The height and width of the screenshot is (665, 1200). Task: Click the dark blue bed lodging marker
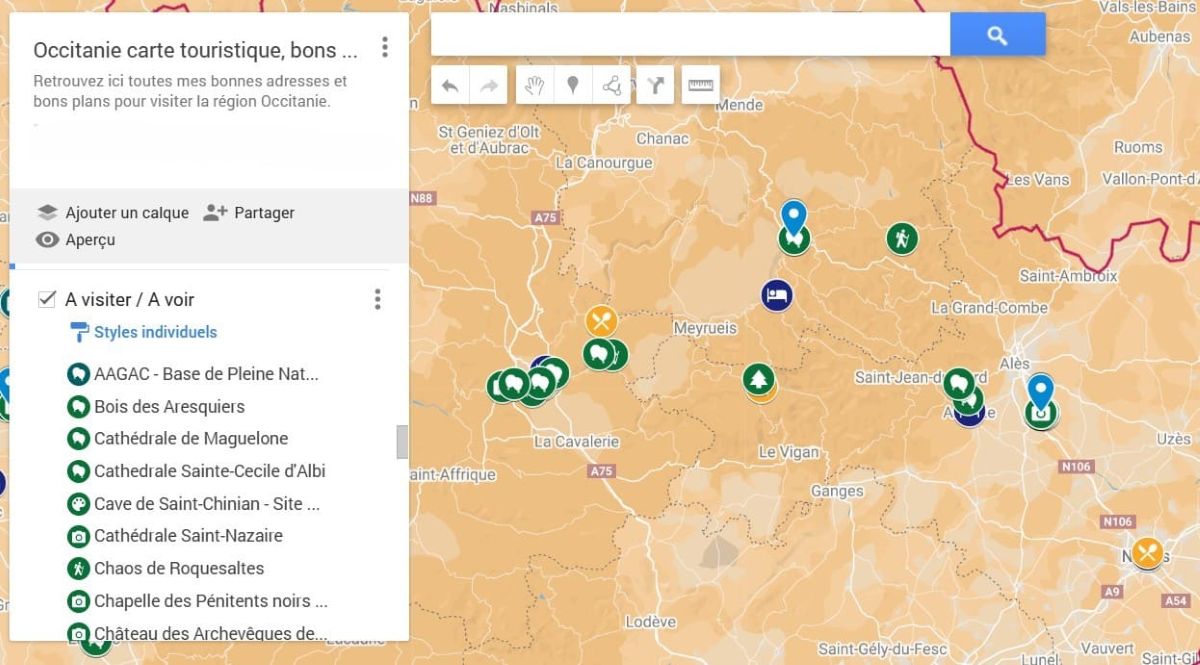(x=777, y=295)
